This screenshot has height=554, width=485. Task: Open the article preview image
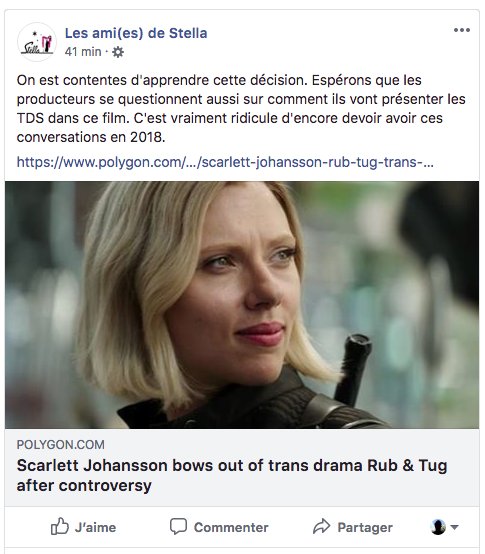(x=242, y=305)
